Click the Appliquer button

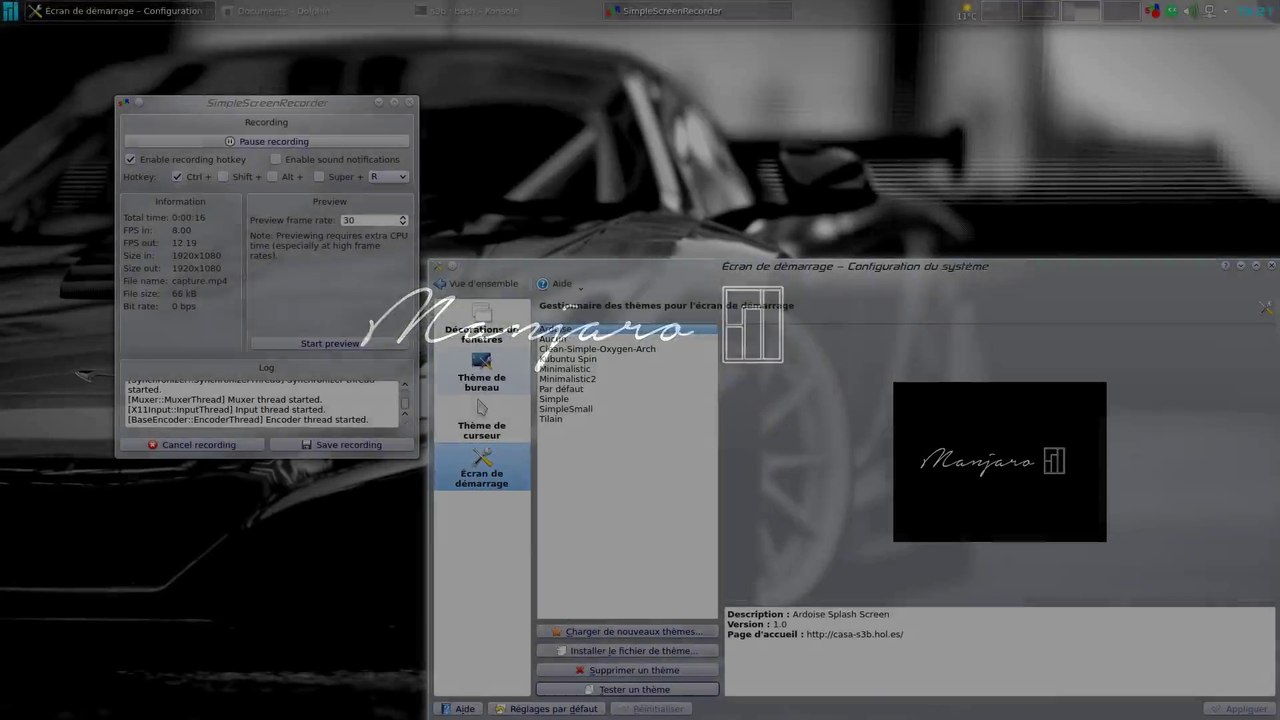(x=1239, y=709)
